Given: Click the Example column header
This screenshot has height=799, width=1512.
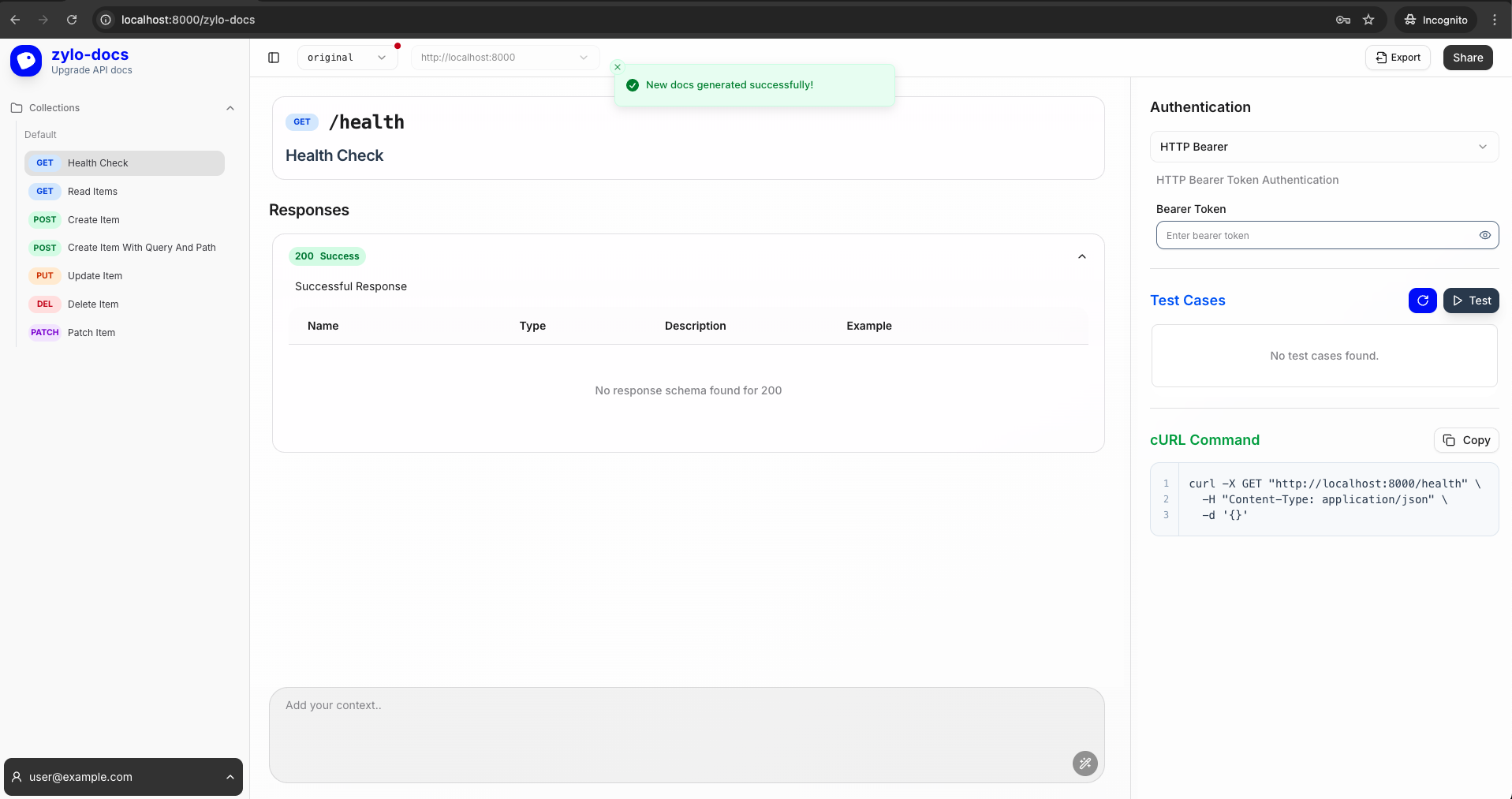Looking at the screenshot, I should click(x=869, y=326).
